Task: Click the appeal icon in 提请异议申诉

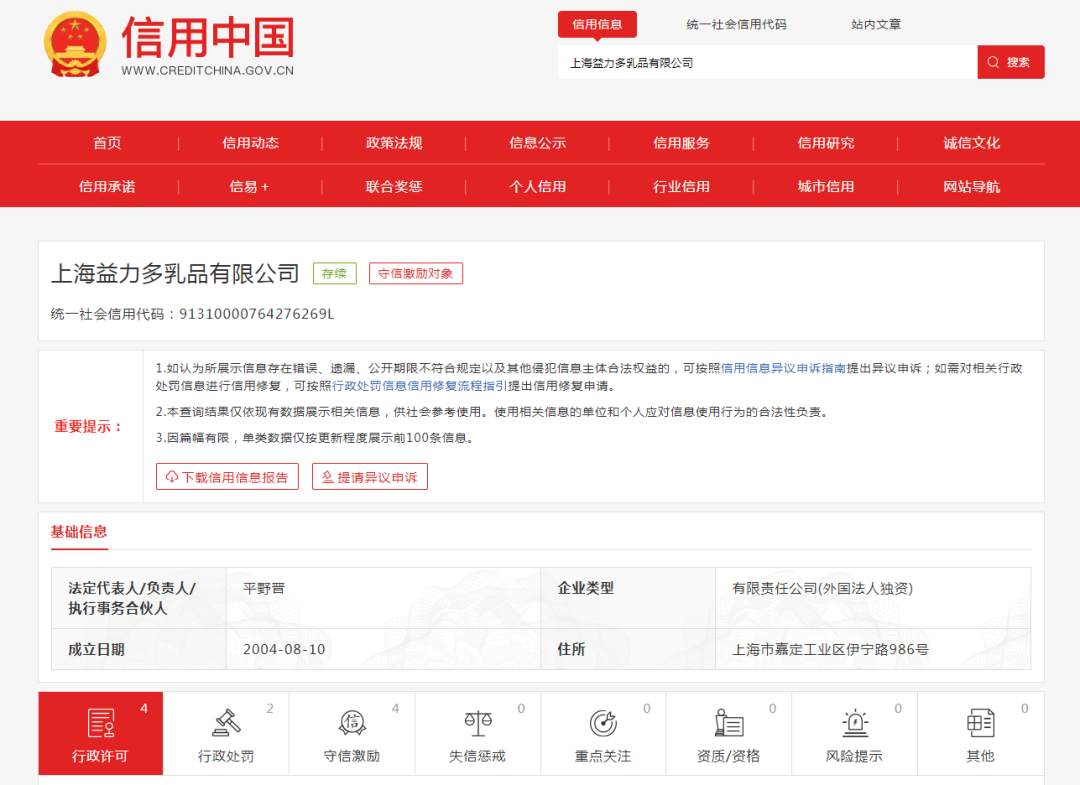Action: (x=327, y=477)
